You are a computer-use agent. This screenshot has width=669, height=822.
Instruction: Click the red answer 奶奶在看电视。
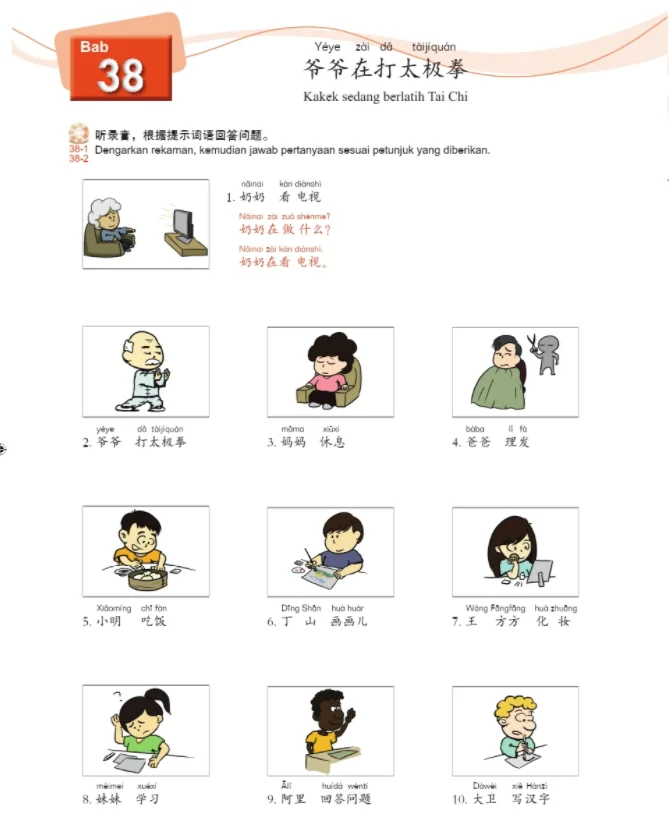coord(284,262)
